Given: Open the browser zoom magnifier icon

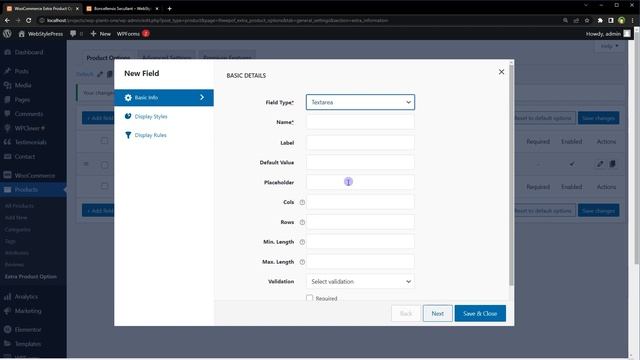Looking at the screenshot, I should (565, 20).
